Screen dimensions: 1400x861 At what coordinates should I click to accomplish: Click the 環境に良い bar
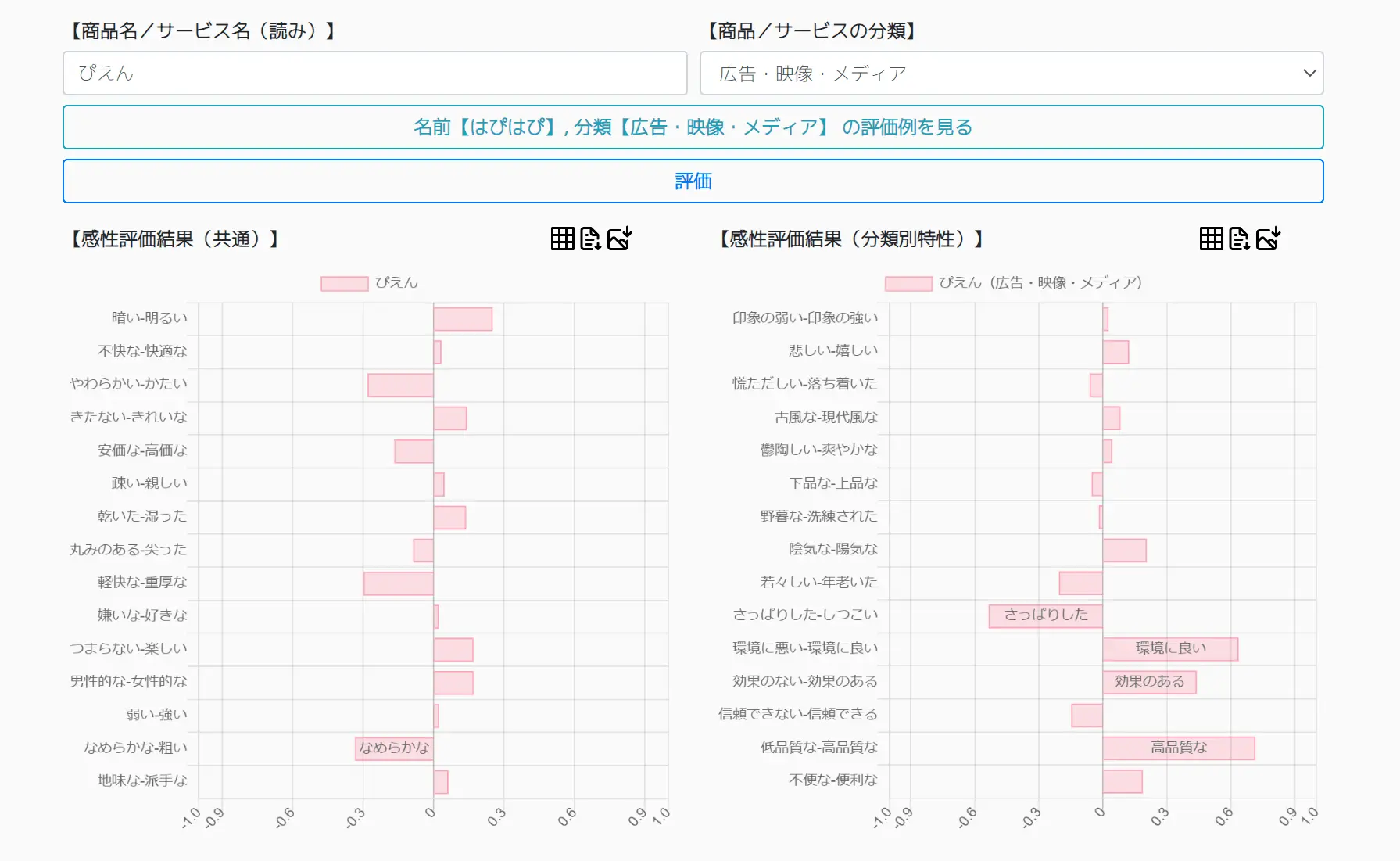[1170, 649]
